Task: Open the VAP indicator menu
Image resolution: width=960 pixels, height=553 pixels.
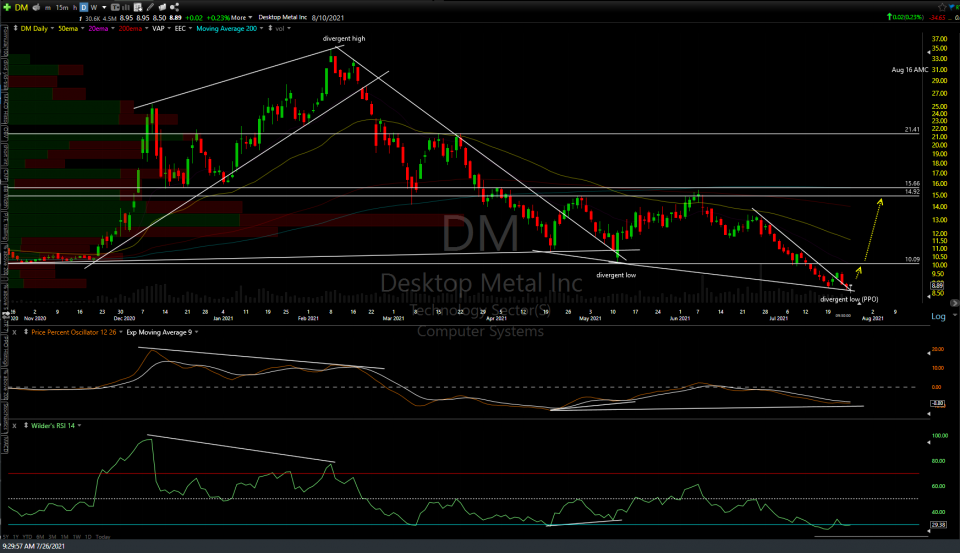Action: [162, 28]
